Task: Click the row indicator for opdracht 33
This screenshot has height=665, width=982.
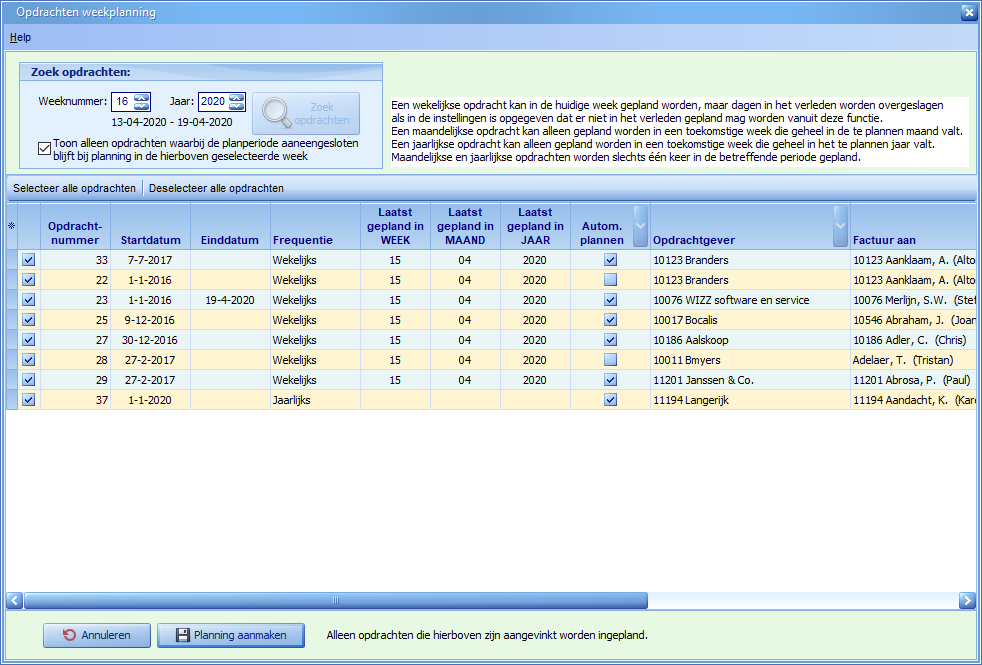Action: [x=12, y=260]
